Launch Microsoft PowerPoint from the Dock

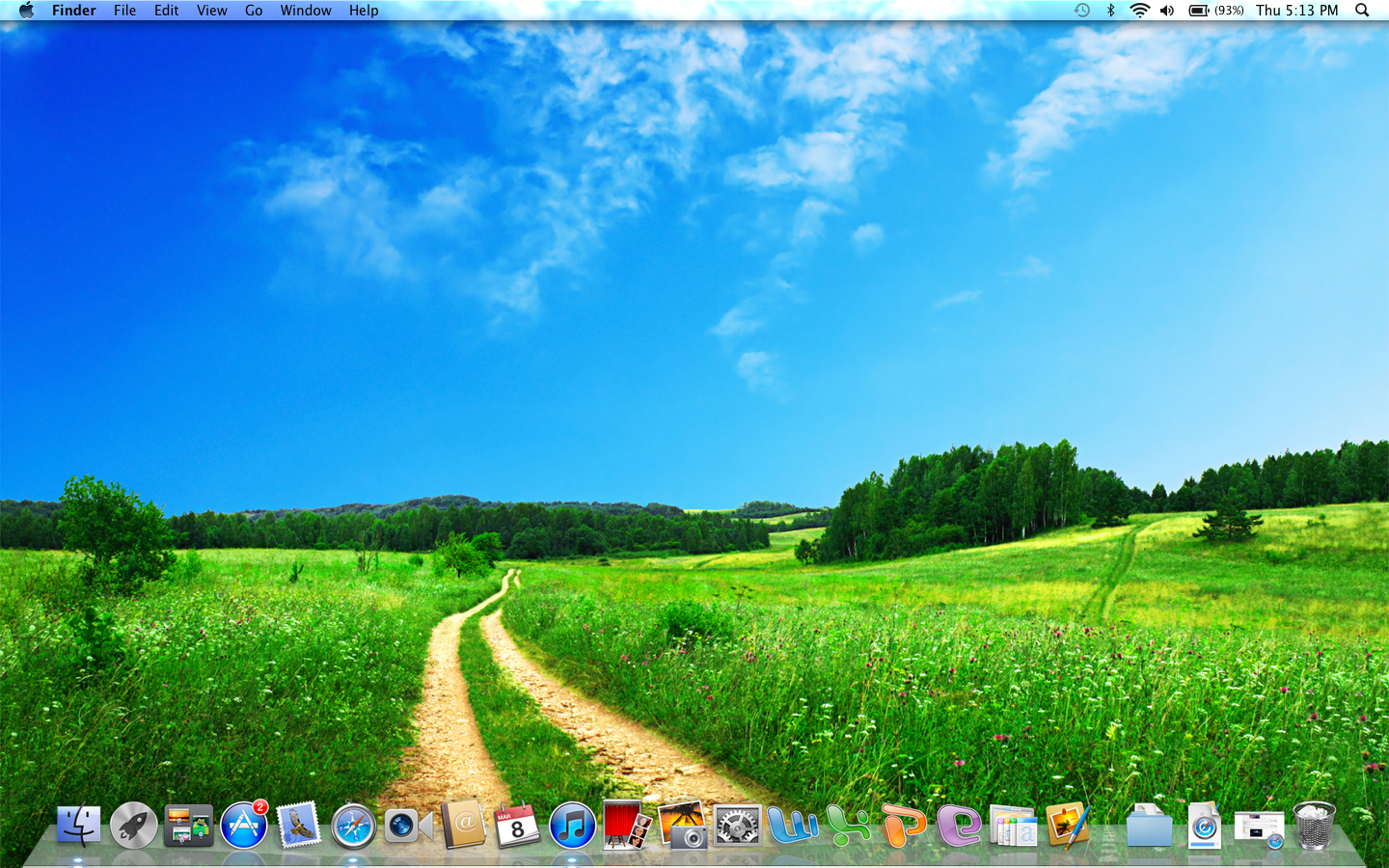903,827
